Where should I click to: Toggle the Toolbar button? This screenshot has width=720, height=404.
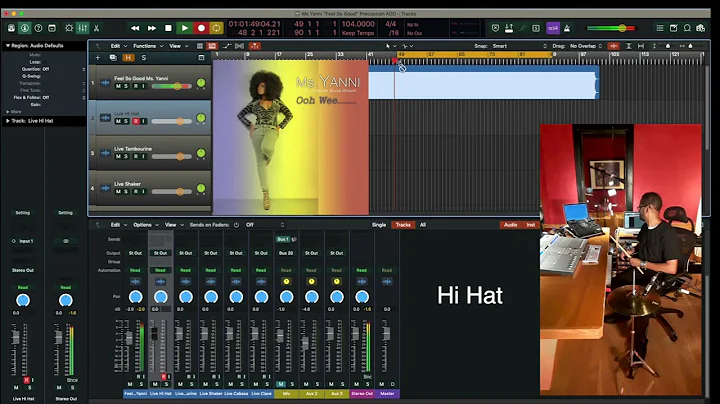point(52,28)
